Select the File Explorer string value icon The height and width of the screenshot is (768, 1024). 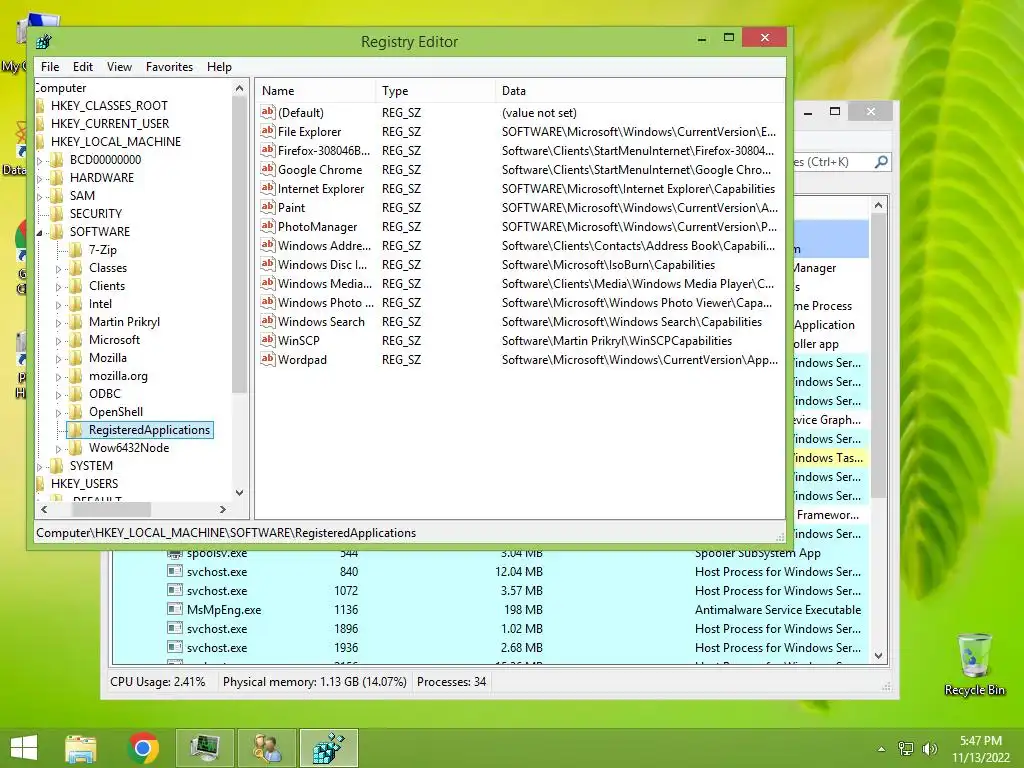pyautogui.click(x=267, y=131)
